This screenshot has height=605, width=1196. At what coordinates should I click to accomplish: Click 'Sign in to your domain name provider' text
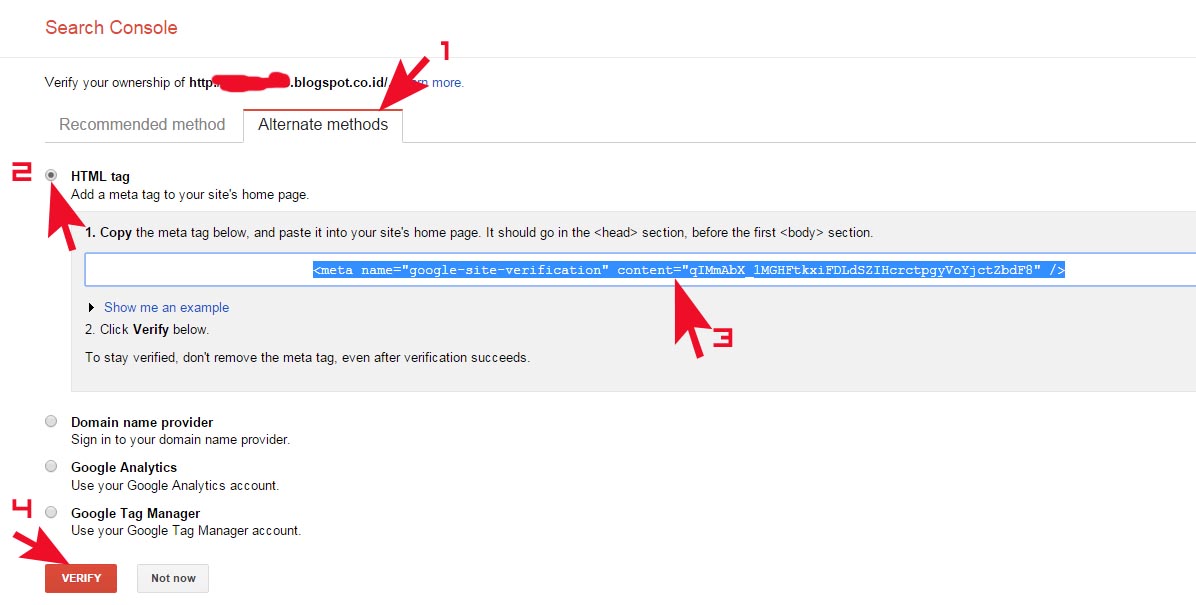pos(180,439)
